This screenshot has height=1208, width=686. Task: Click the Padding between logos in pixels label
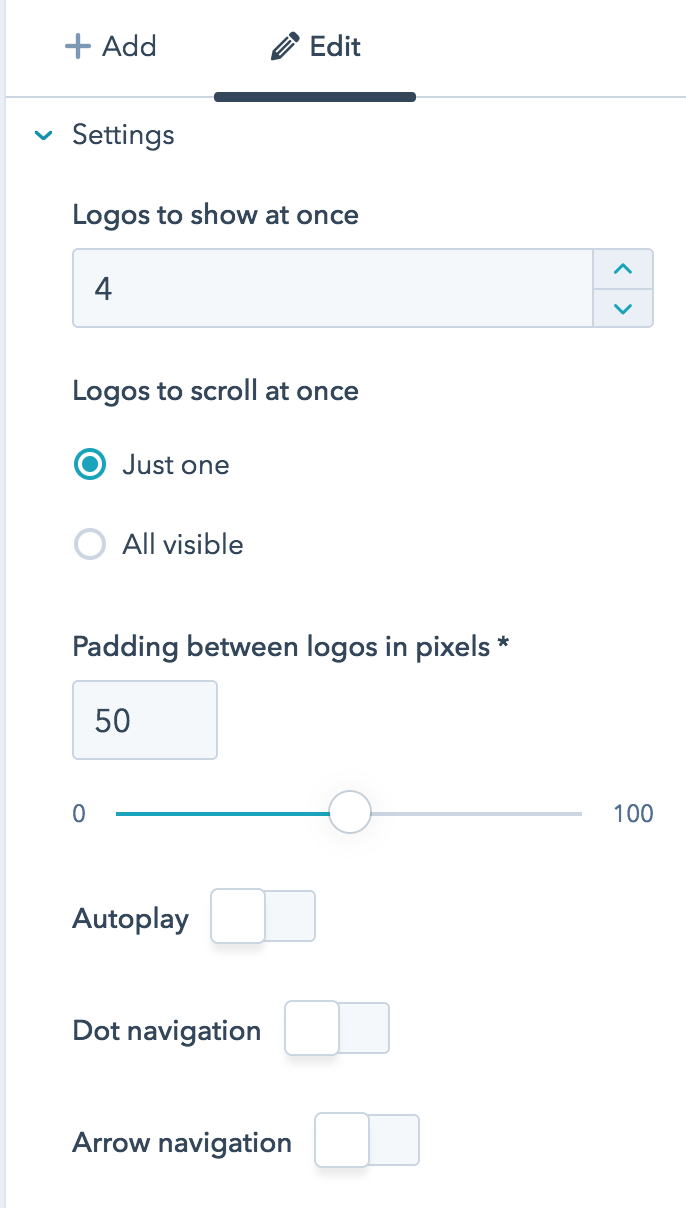coord(291,646)
